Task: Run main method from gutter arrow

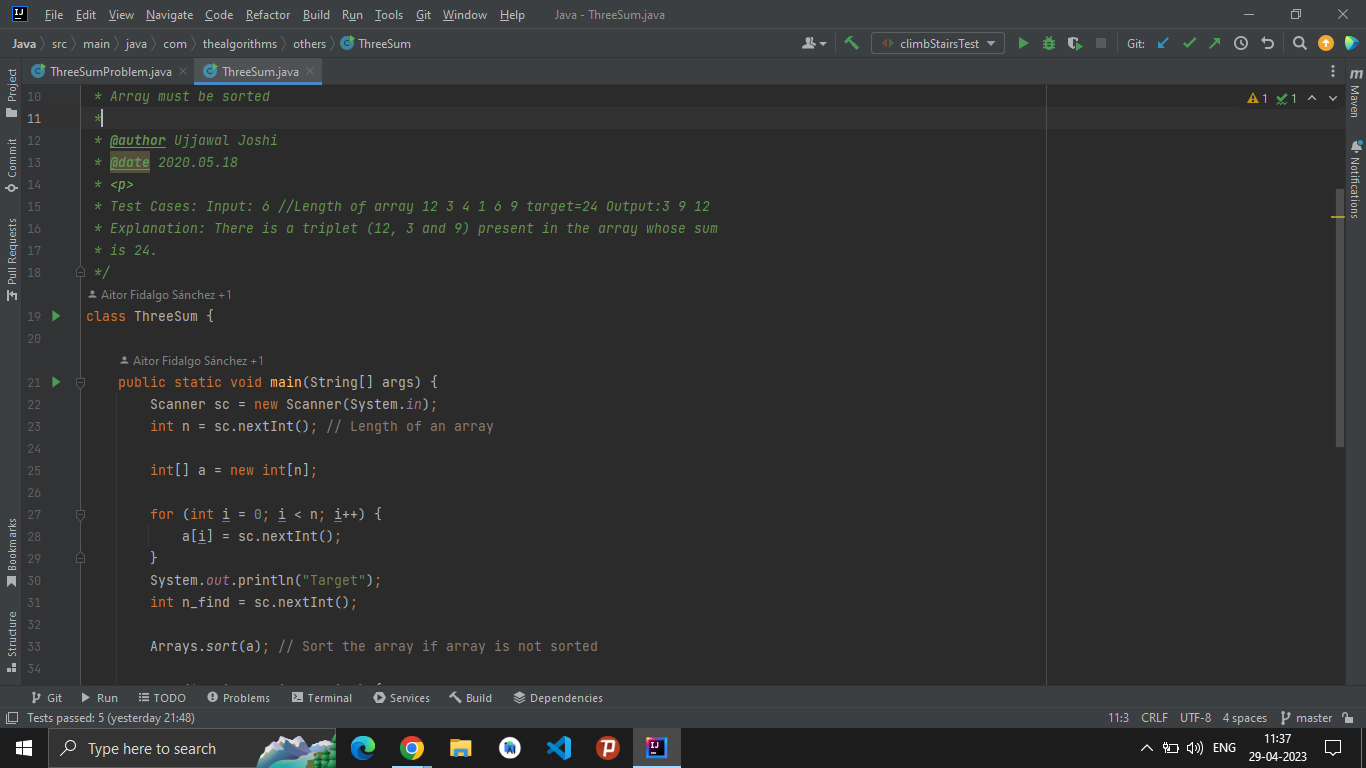Action: (x=56, y=382)
